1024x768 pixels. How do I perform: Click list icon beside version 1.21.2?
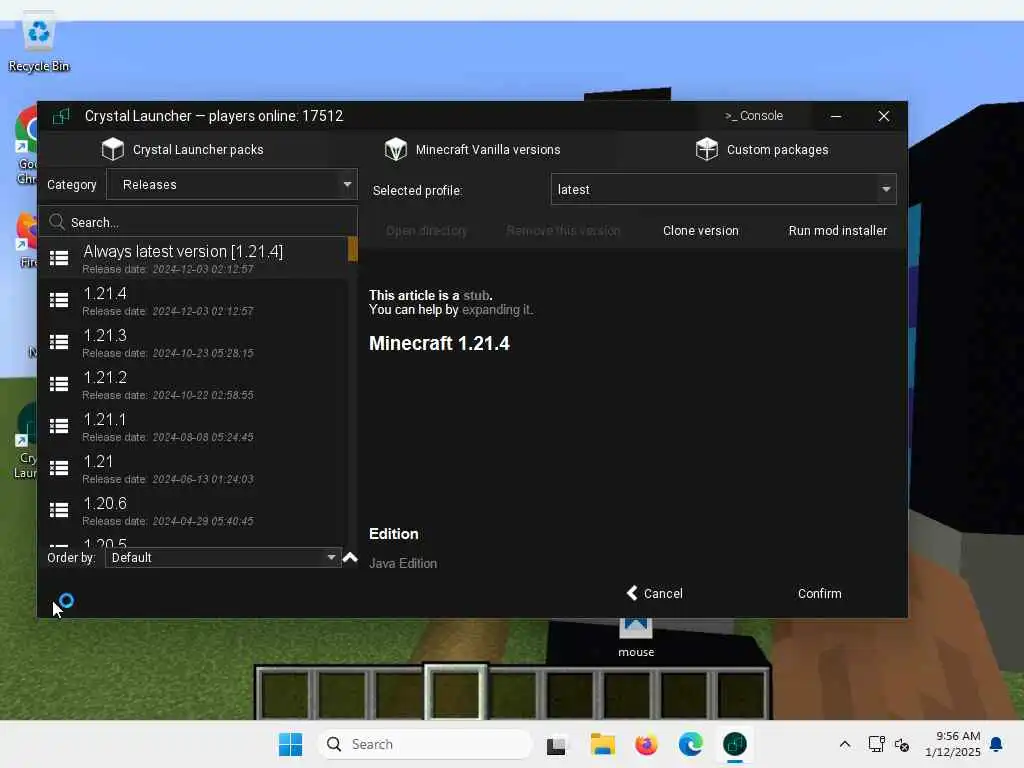[x=59, y=384]
